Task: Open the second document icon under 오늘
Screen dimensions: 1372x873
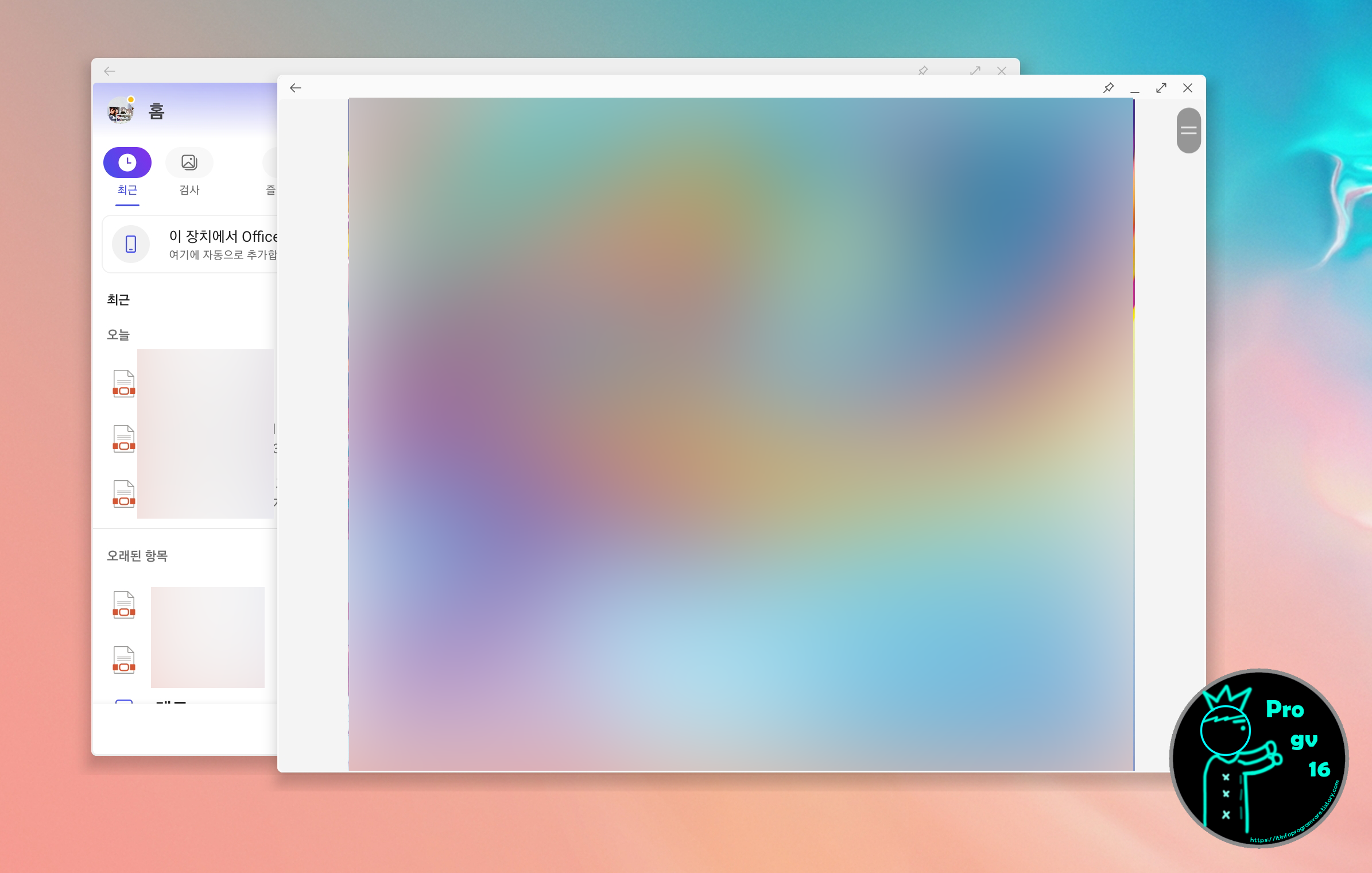Action: (x=124, y=439)
